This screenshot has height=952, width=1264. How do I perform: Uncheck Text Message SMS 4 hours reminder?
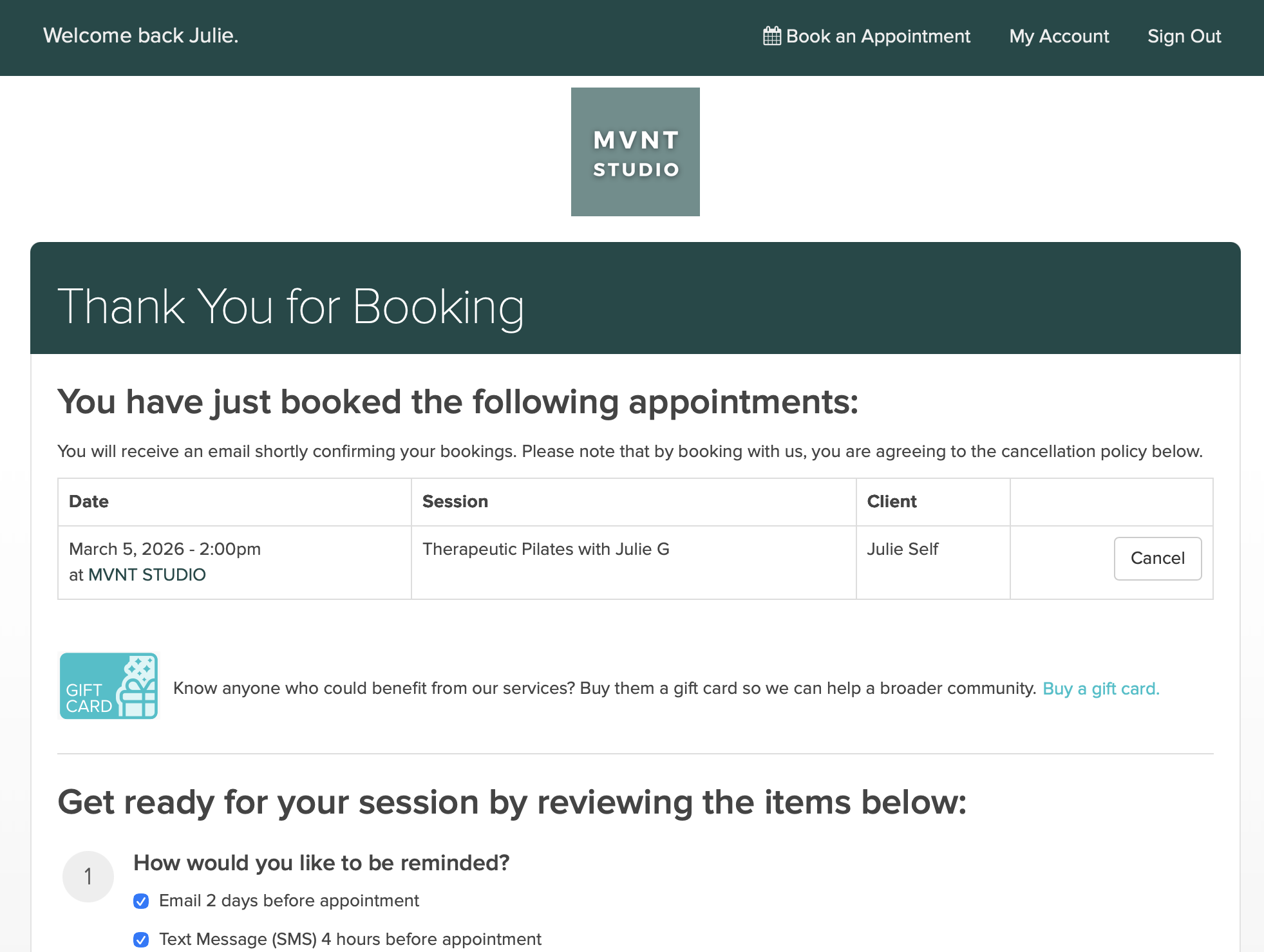click(141, 940)
